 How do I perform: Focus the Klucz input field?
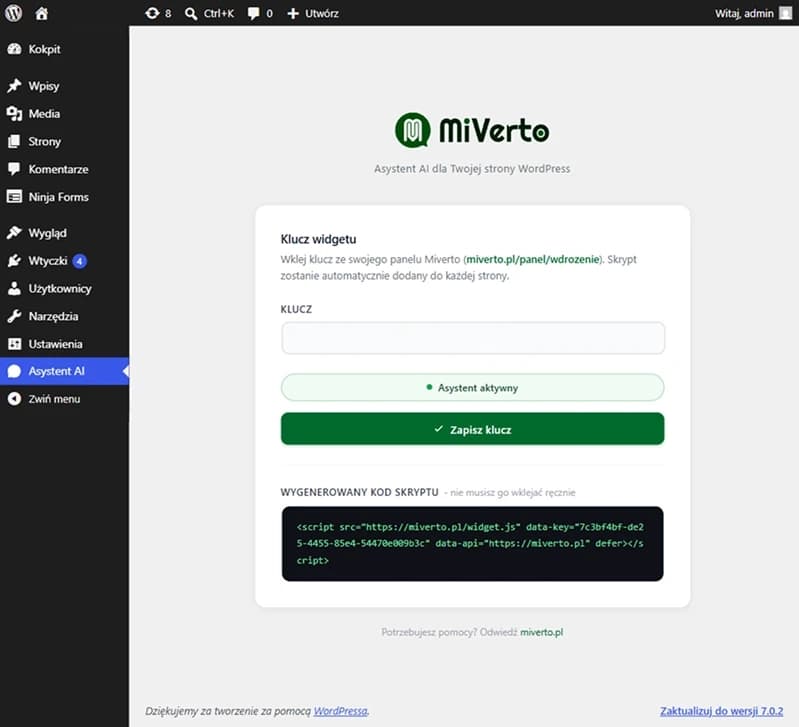point(472,338)
